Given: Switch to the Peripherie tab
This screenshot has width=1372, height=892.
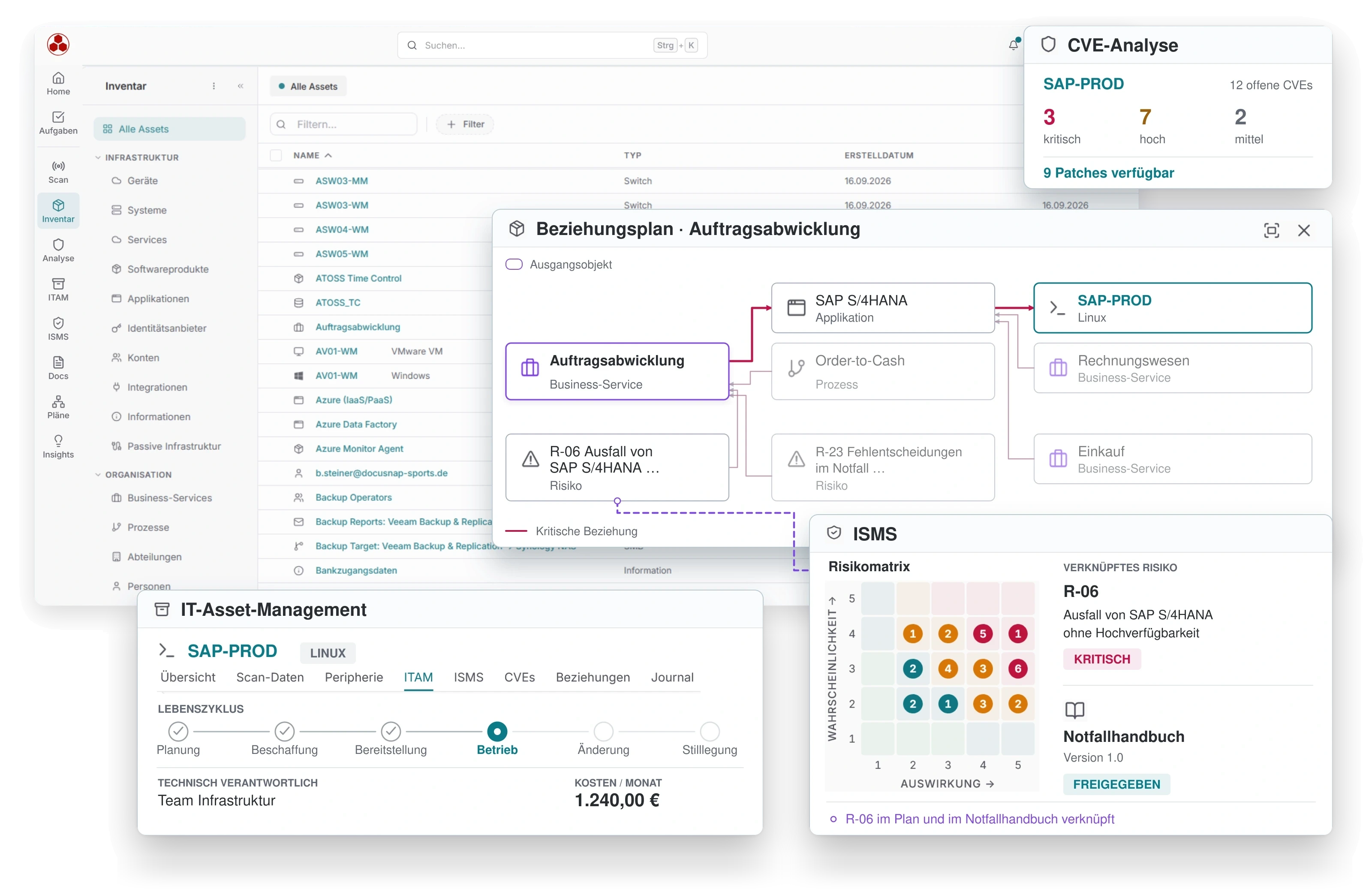Looking at the screenshot, I should (x=354, y=677).
